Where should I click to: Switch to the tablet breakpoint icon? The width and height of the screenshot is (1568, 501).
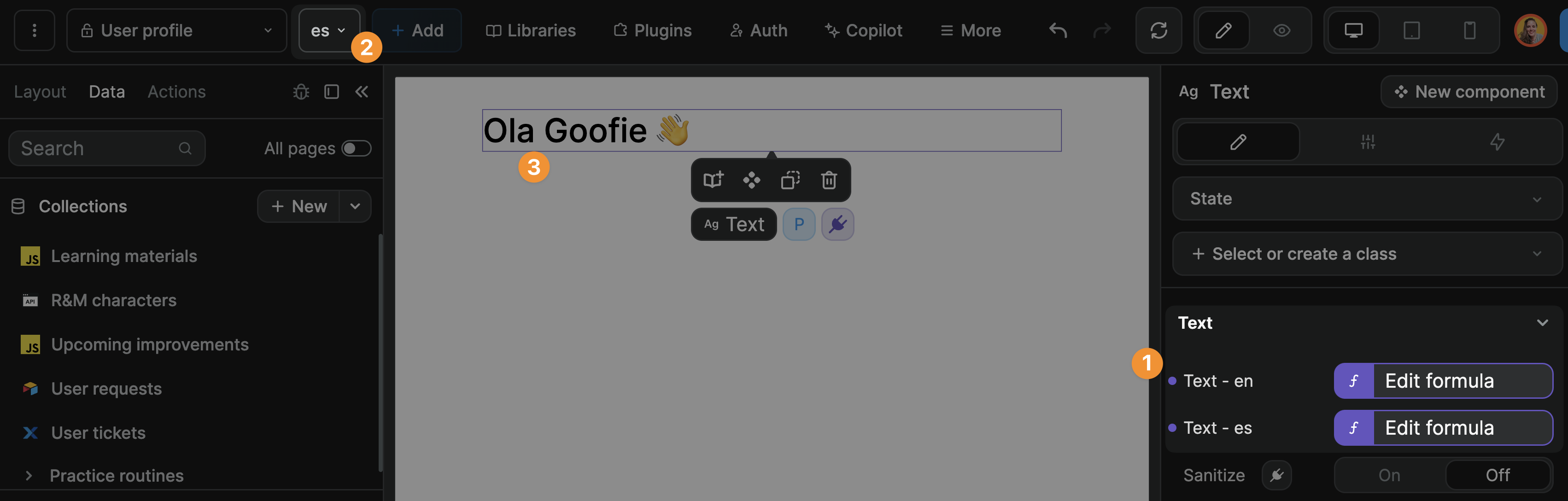[x=1411, y=30]
